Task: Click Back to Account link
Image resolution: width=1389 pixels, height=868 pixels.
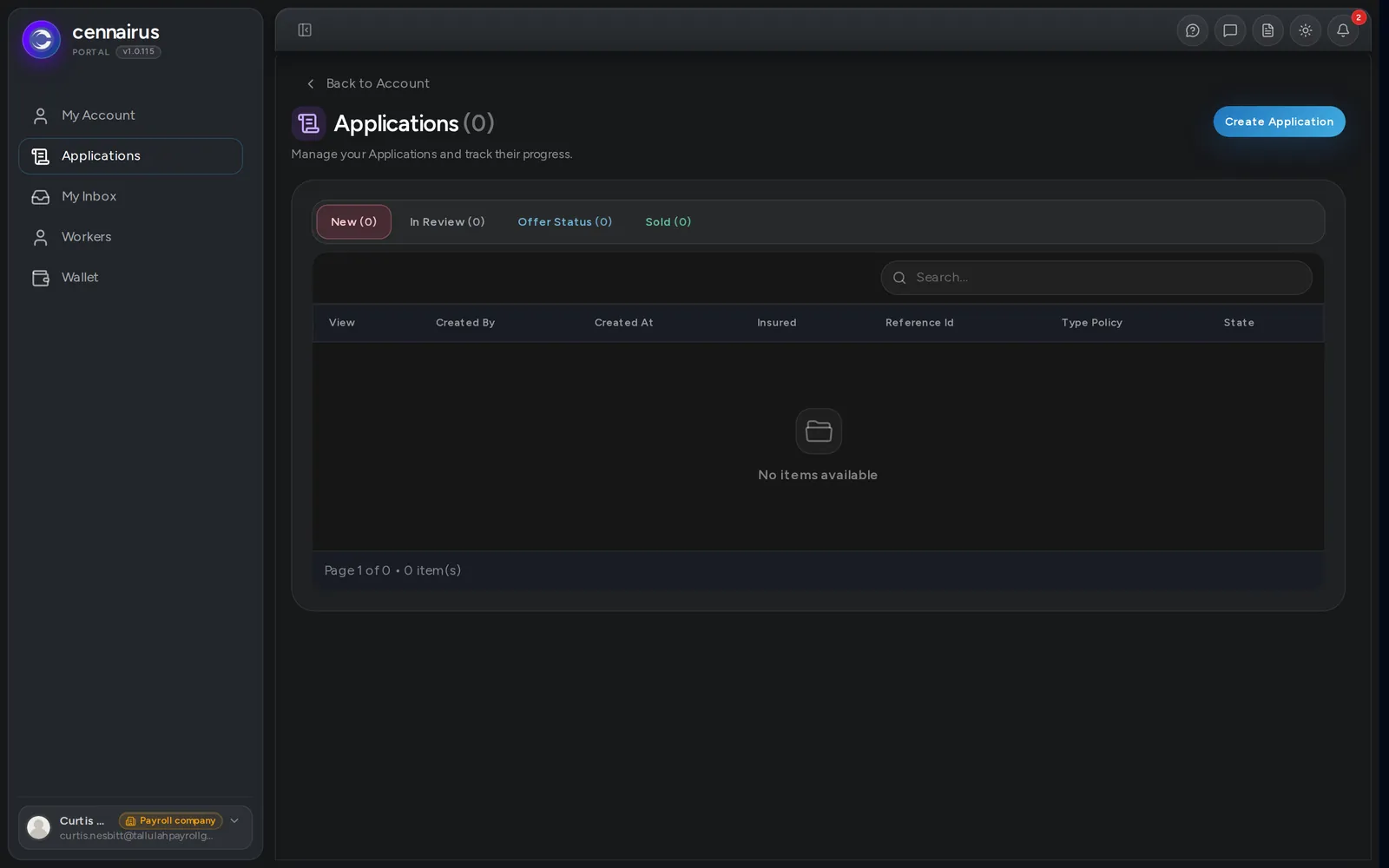Action: (368, 83)
